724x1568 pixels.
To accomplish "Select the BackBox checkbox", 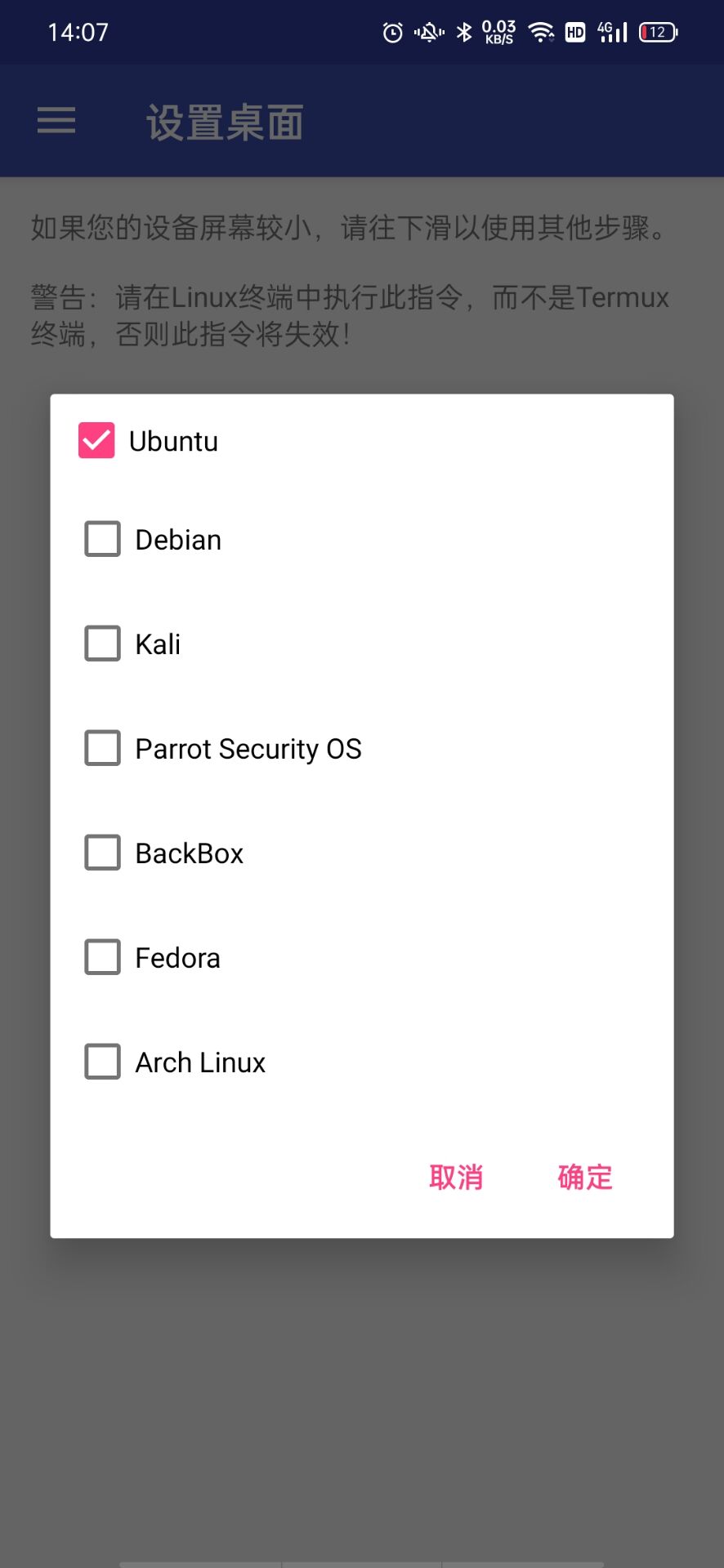I will tap(103, 853).
